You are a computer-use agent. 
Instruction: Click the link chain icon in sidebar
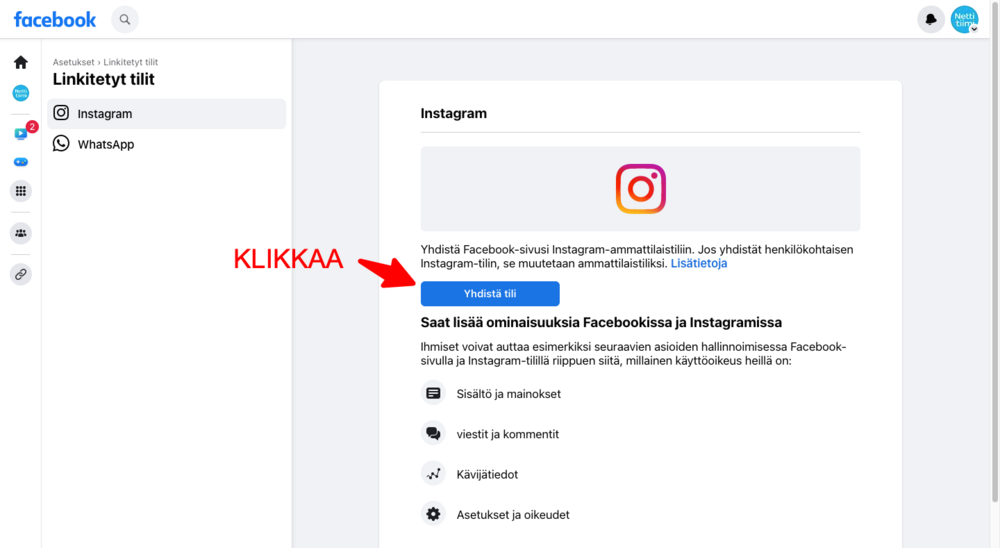[x=21, y=274]
